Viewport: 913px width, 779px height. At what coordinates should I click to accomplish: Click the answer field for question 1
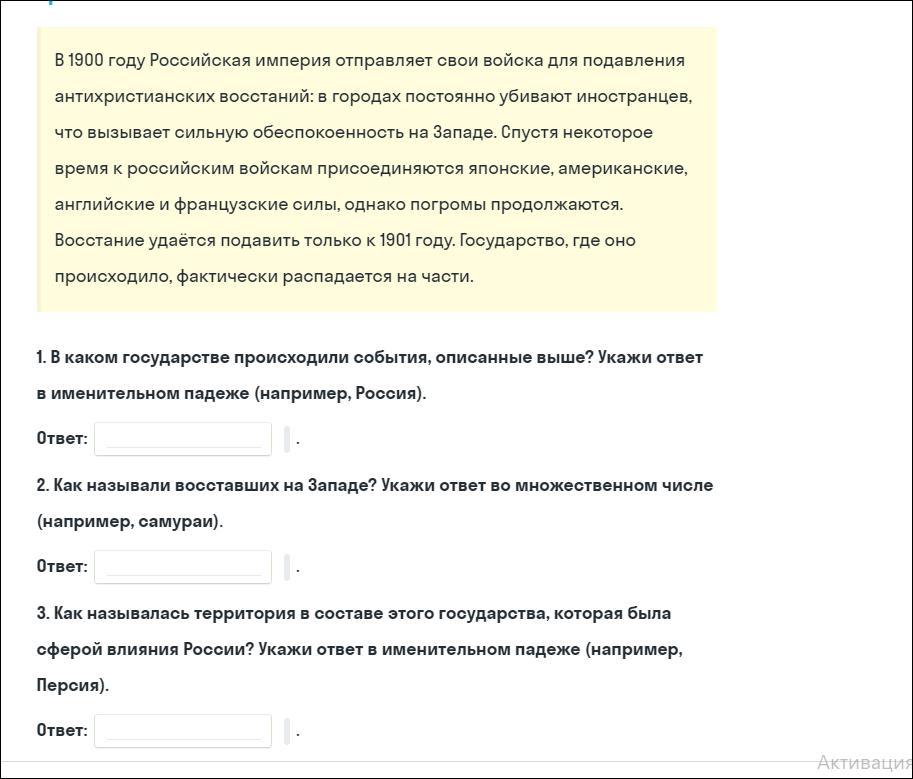[183, 439]
